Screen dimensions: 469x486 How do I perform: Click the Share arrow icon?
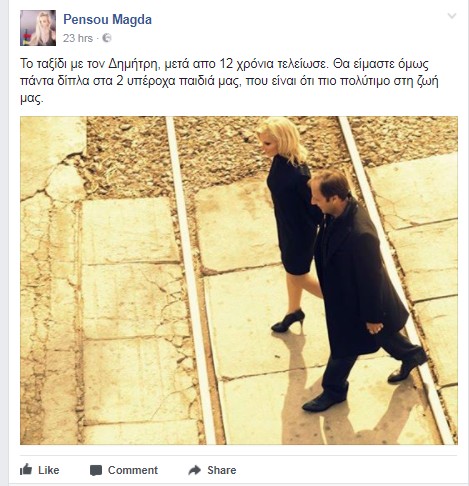pos(195,470)
